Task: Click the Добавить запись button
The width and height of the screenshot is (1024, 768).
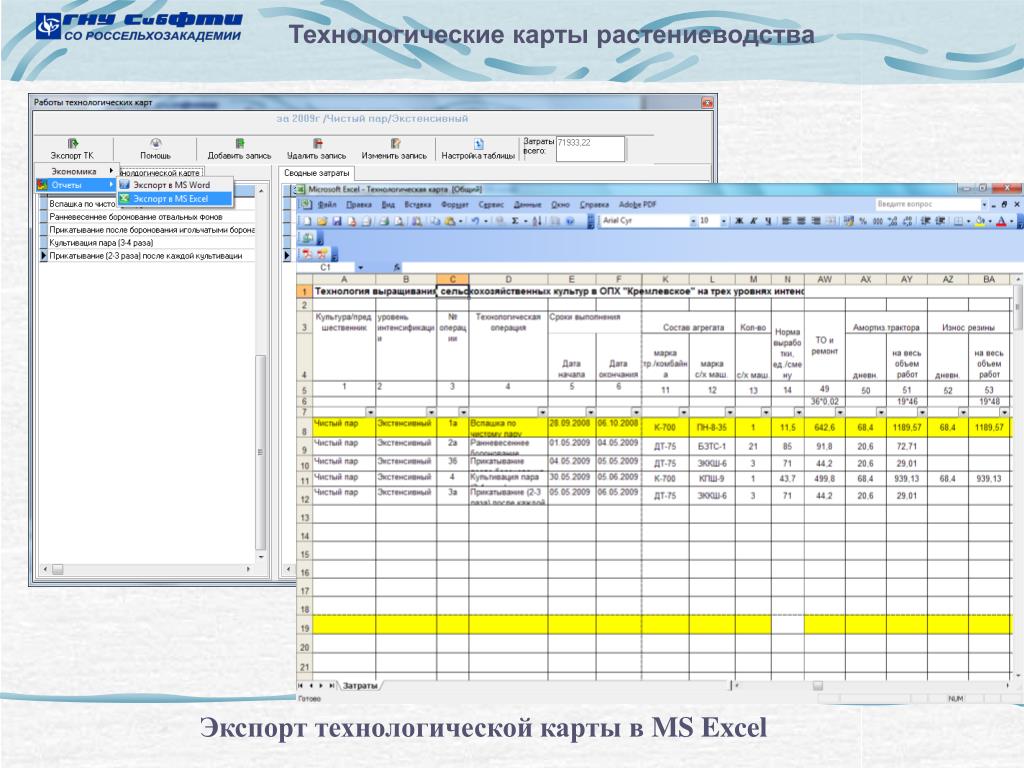Action: coord(239,149)
